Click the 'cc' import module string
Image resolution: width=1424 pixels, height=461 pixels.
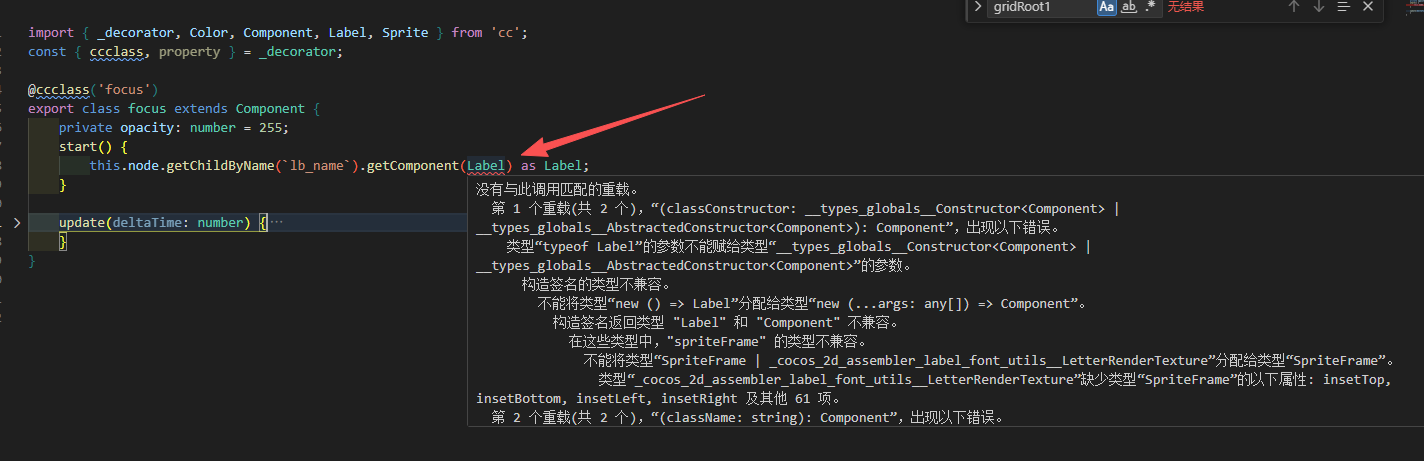pyautogui.click(x=505, y=33)
